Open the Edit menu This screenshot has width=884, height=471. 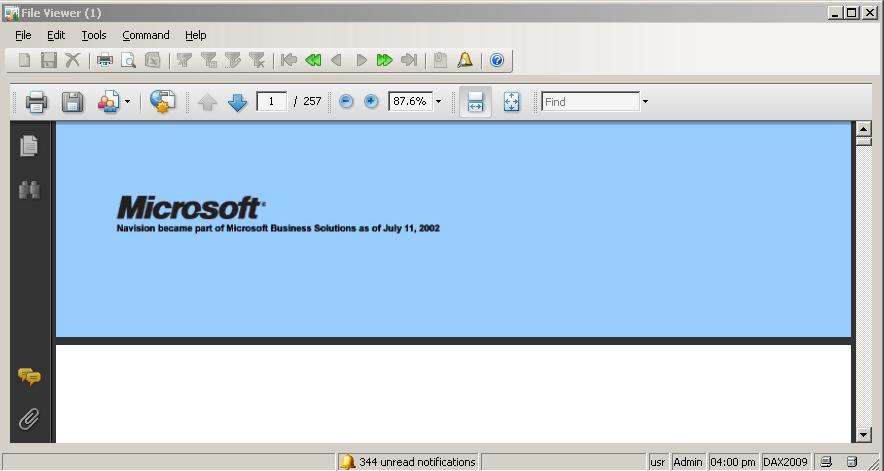(x=56, y=35)
